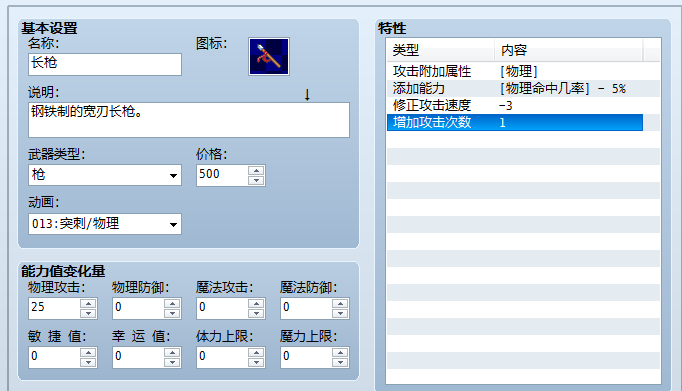Click the 魔法防御 value field
The width and height of the screenshot is (682, 391).
point(306,308)
